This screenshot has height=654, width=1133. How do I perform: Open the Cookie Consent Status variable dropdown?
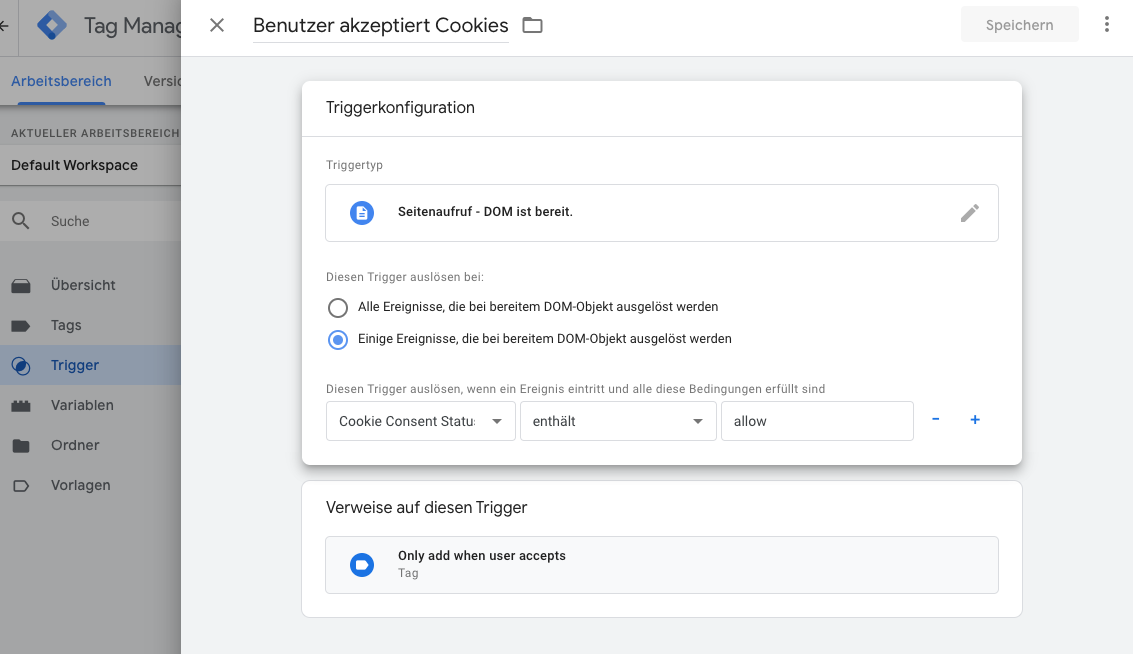click(x=421, y=421)
